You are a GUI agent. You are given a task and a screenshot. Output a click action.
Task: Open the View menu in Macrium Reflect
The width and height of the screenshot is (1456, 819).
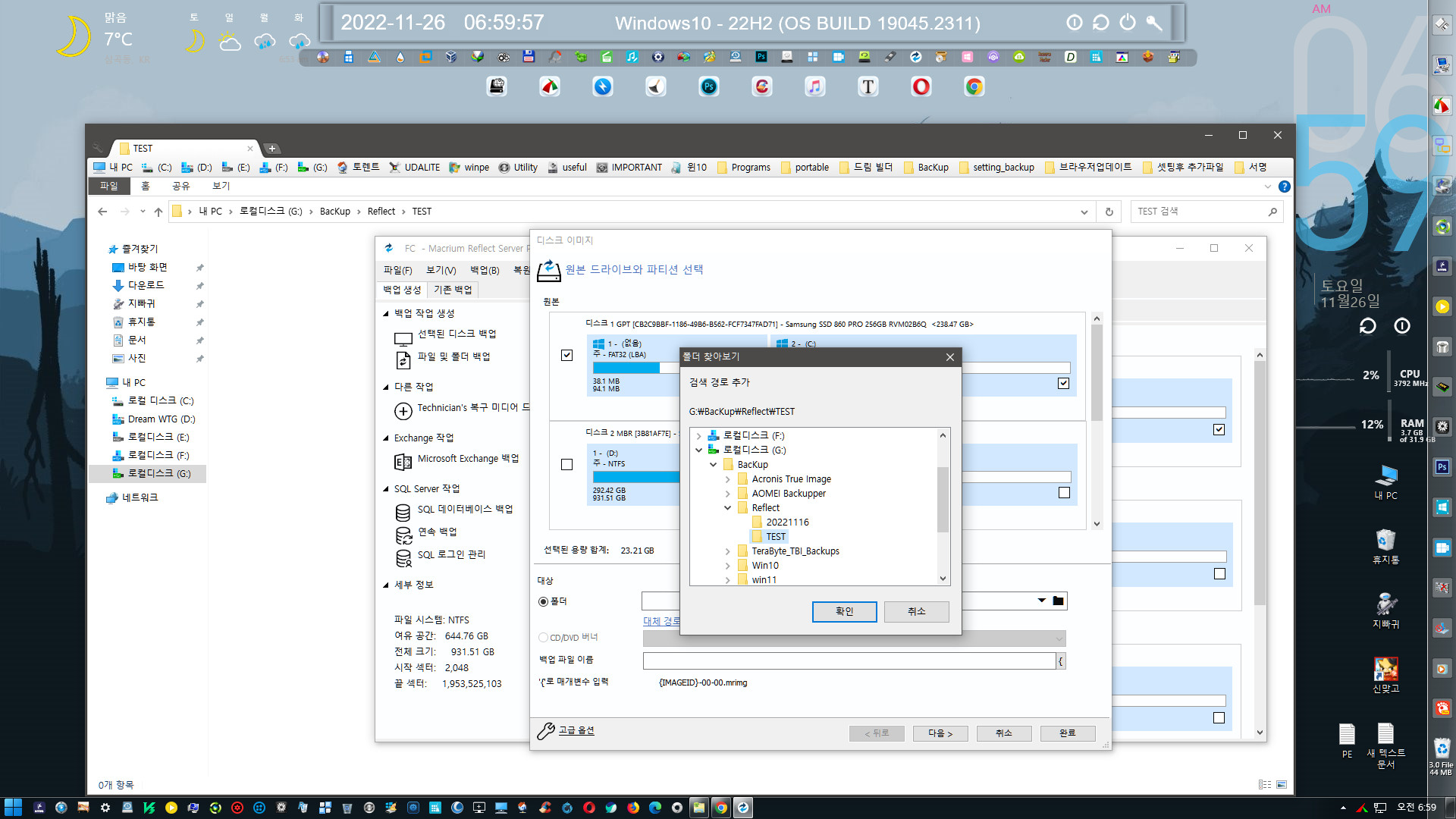441,270
